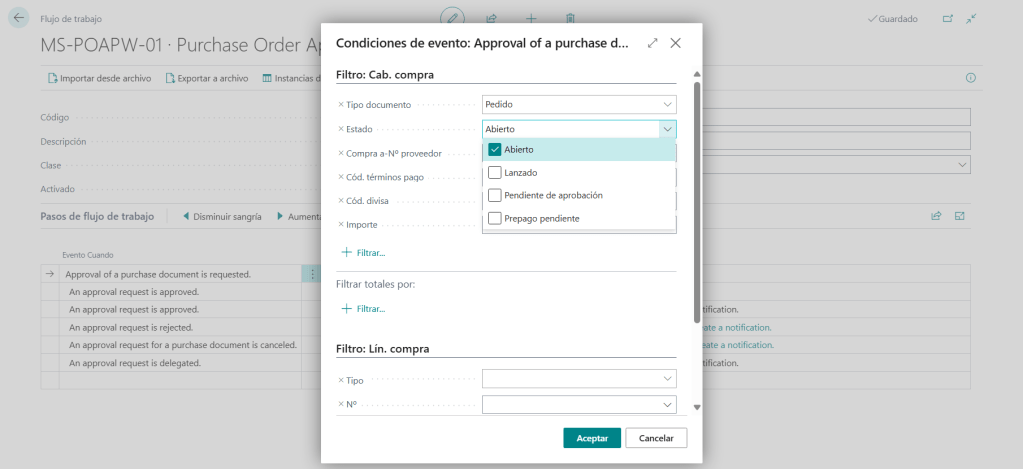This screenshot has width=1023, height=469.
Task: Tick the Prepago pendiente checkbox
Action: pos(494,218)
